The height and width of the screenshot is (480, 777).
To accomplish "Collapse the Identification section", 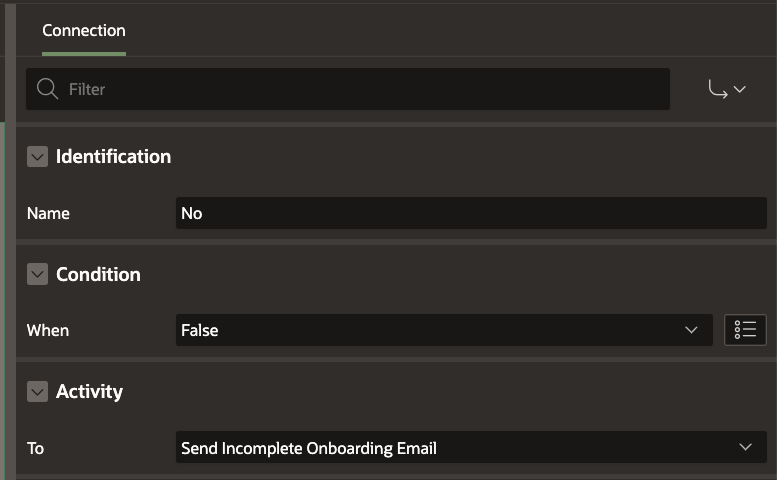I will click(38, 157).
